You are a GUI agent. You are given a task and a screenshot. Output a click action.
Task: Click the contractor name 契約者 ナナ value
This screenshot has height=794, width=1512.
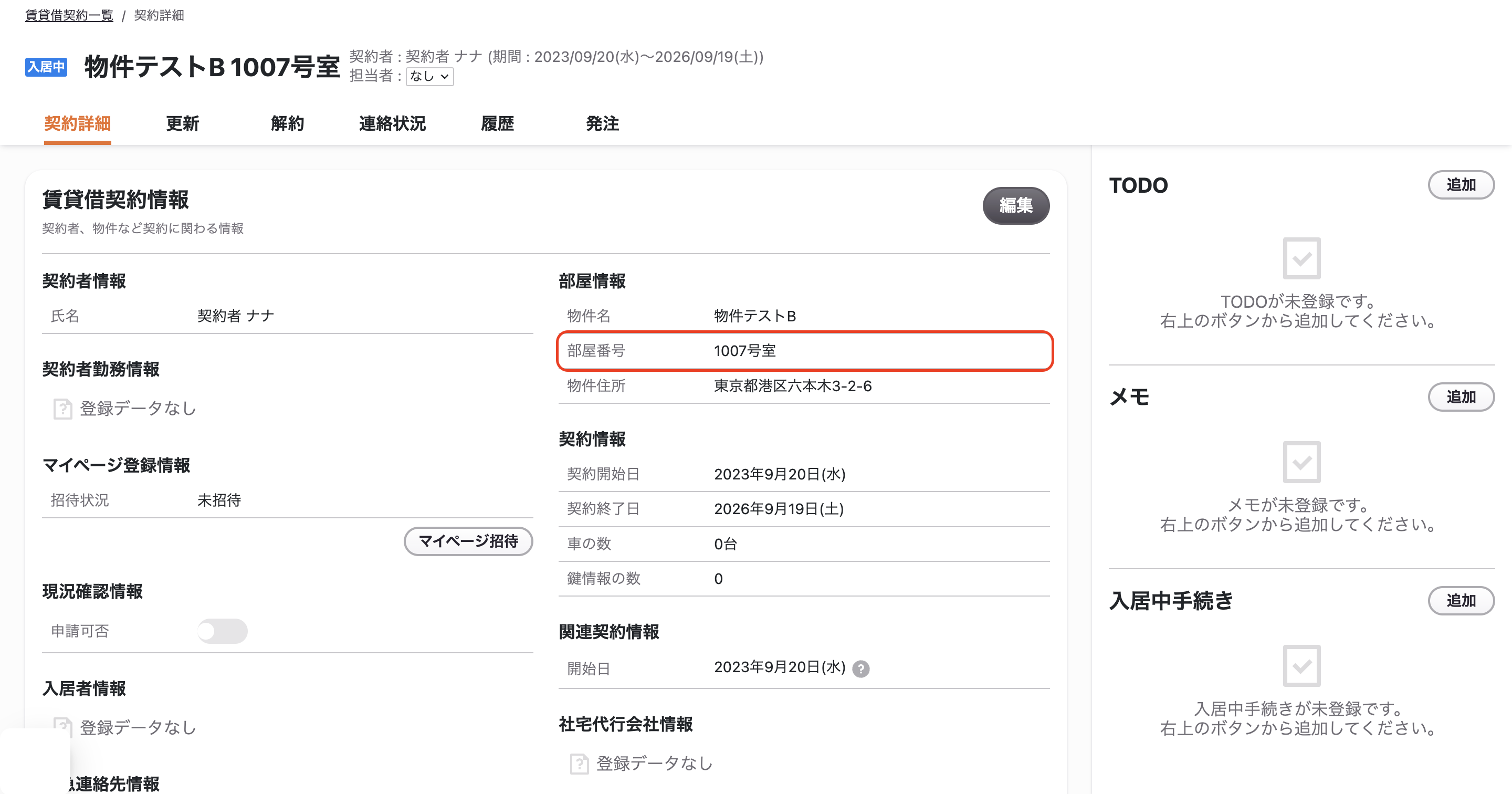tap(236, 316)
